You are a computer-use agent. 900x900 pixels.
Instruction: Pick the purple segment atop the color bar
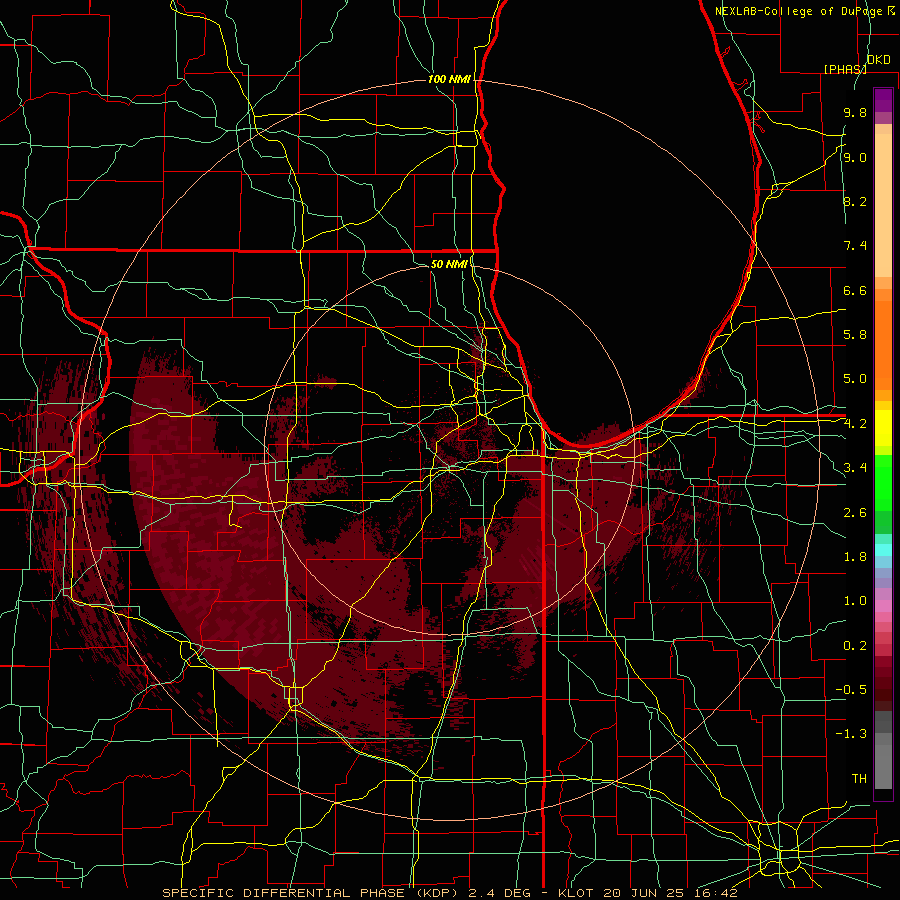883,100
